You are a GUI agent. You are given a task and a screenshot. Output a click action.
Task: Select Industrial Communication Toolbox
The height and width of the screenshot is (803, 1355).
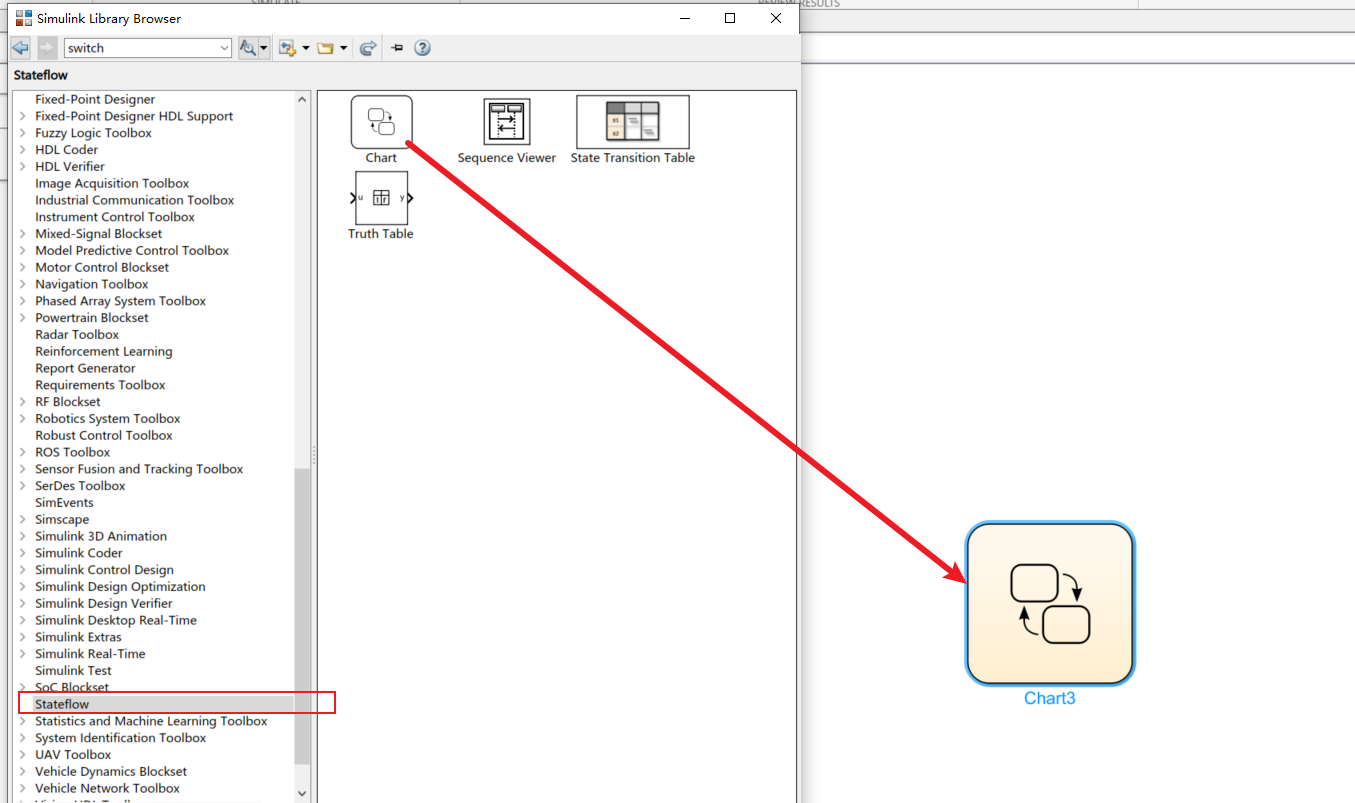[x=134, y=200]
